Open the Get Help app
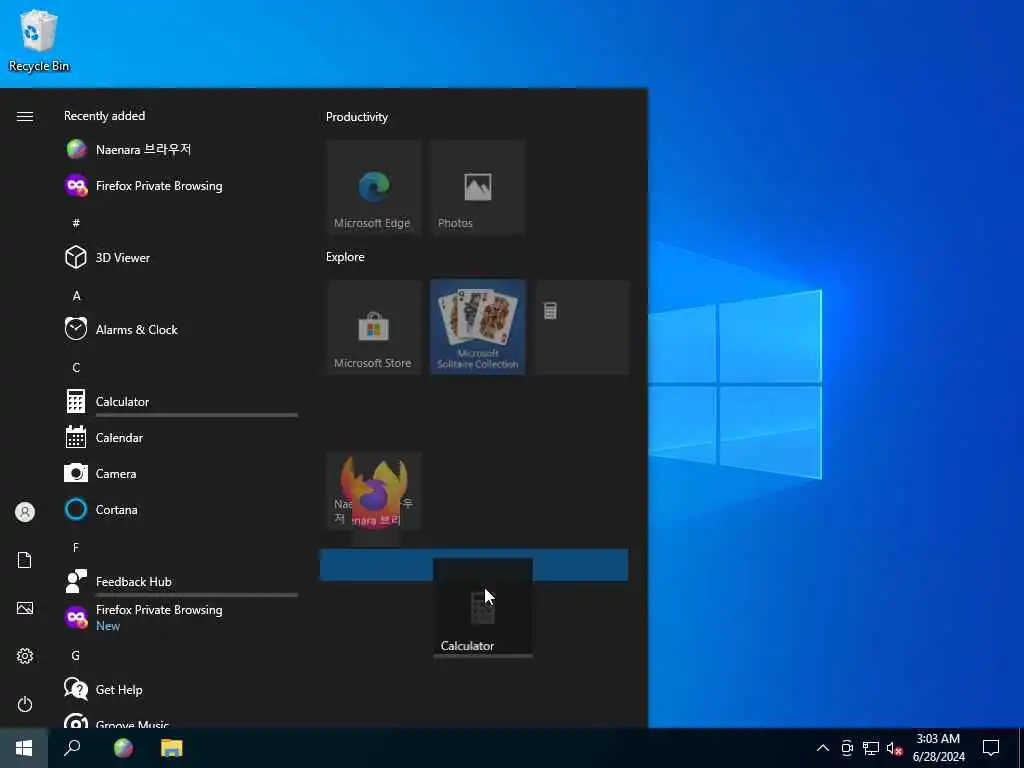This screenshot has height=768, width=1024. point(180,689)
